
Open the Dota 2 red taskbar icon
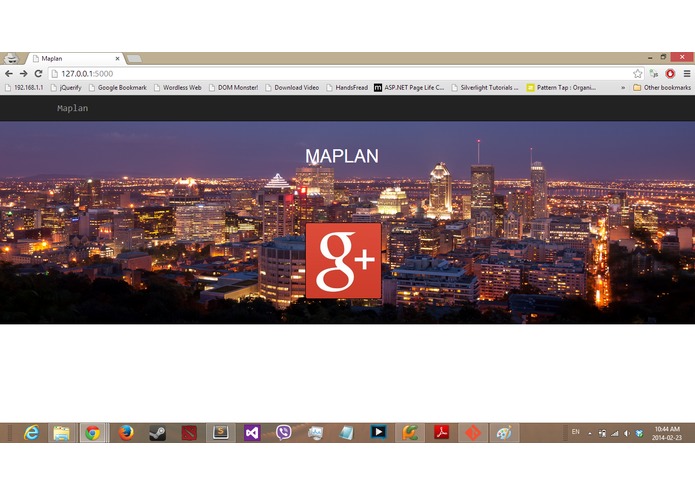point(189,432)
